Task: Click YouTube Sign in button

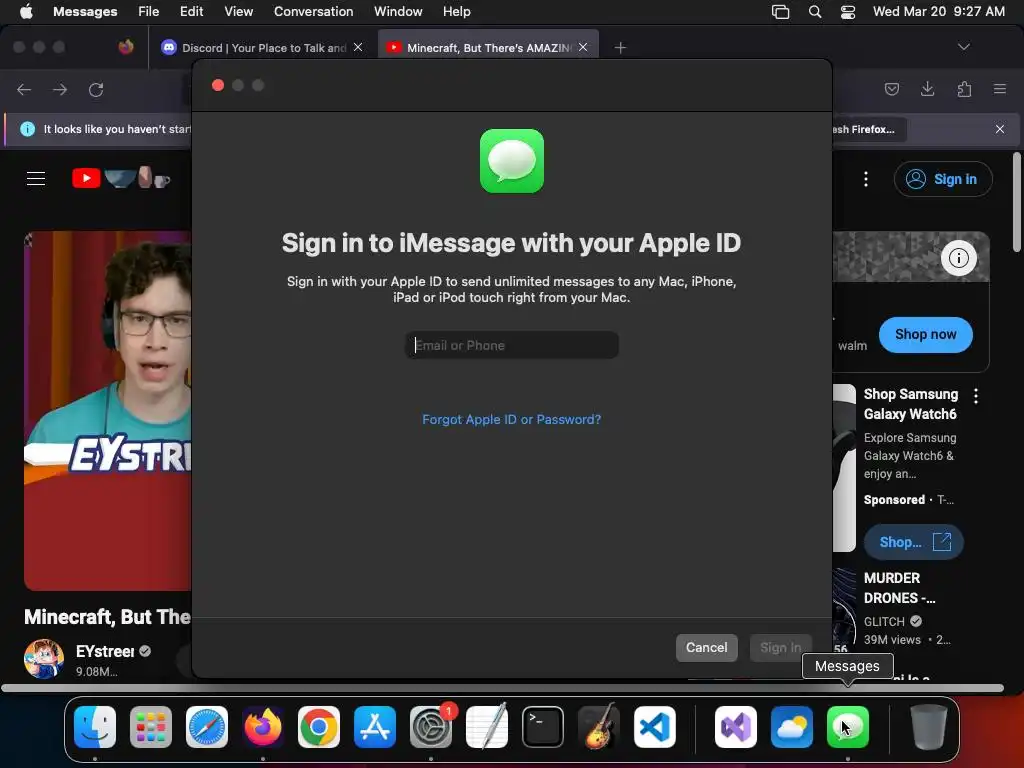Action: coord(943,179)
